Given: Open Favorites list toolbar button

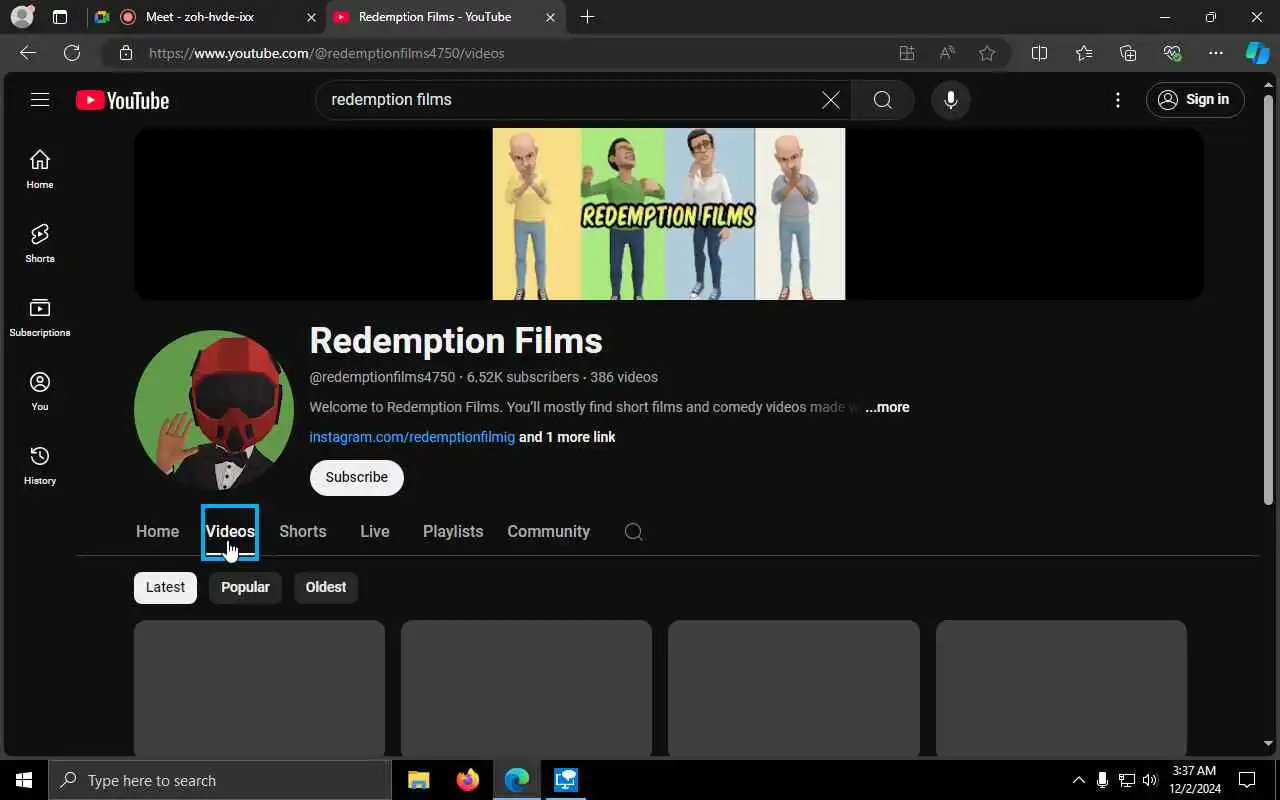Looking at the screenshot, I should point(1084,53).
